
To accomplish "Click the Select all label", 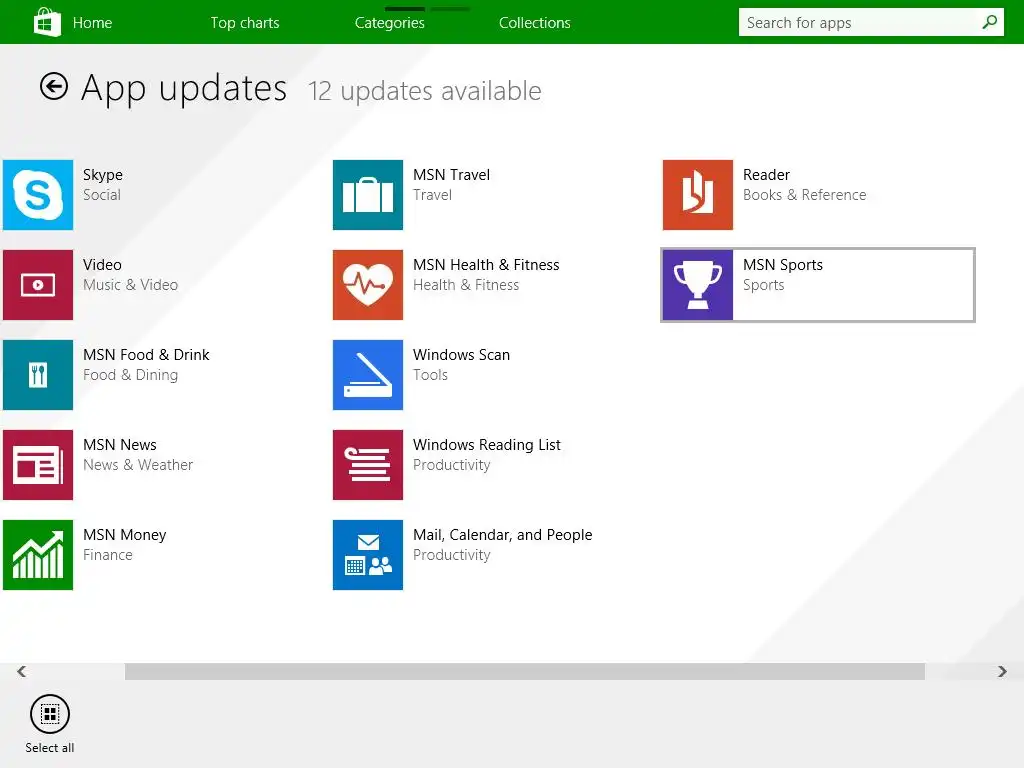I will (x=50, y=748).
